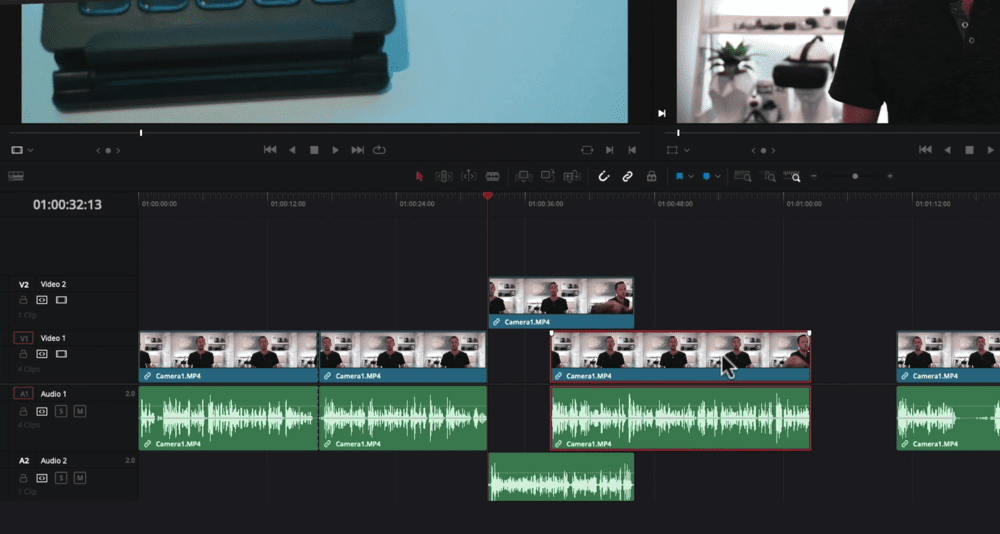Solo the Audio 2 track
1000x534 pixels.
[61, 478]
